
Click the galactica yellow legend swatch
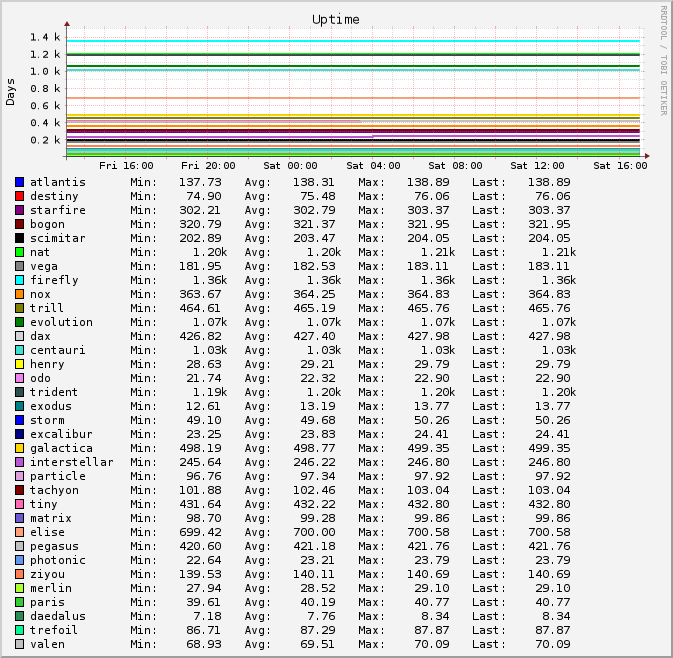point(19,448)
